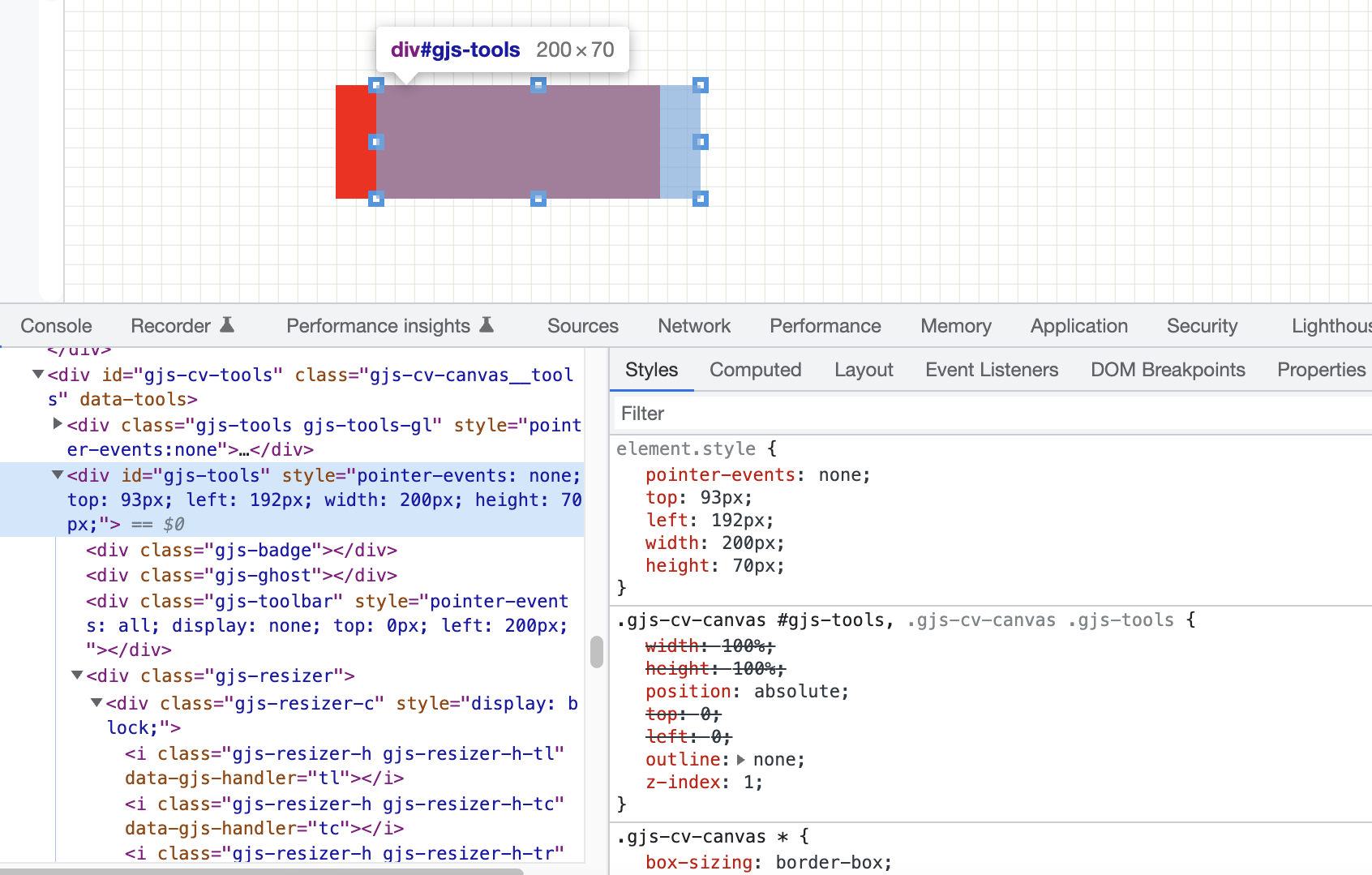Expand the outline property value in element.style rule
The image size is (1372, 875).
[740, 759]
